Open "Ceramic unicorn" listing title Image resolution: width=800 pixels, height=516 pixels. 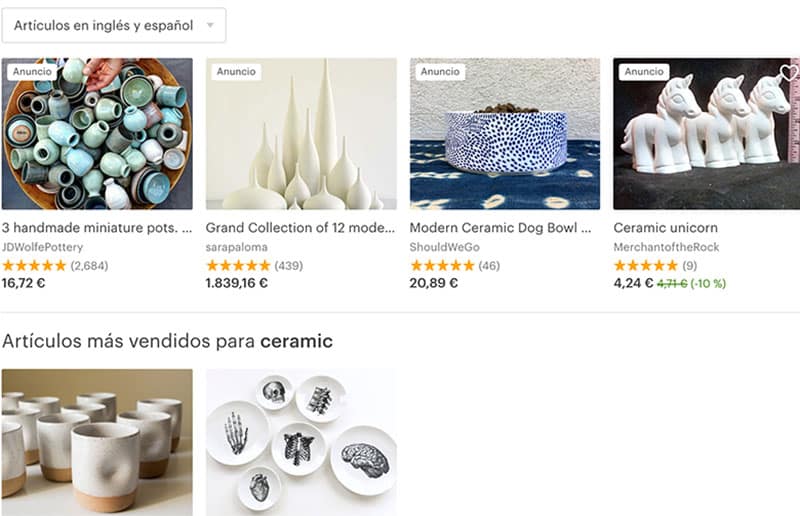click(x=666, y=228)
